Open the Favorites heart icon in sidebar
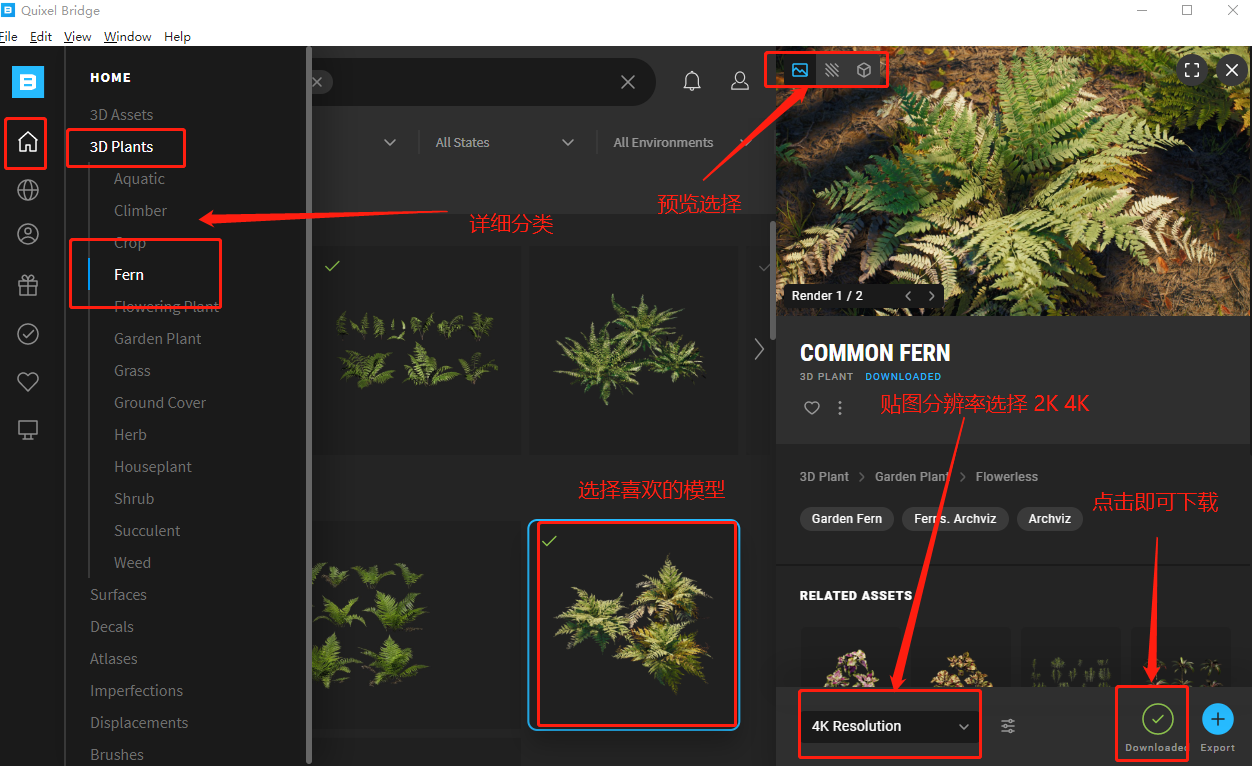This screenshot has height=766, width=1252. click(28, 381)
